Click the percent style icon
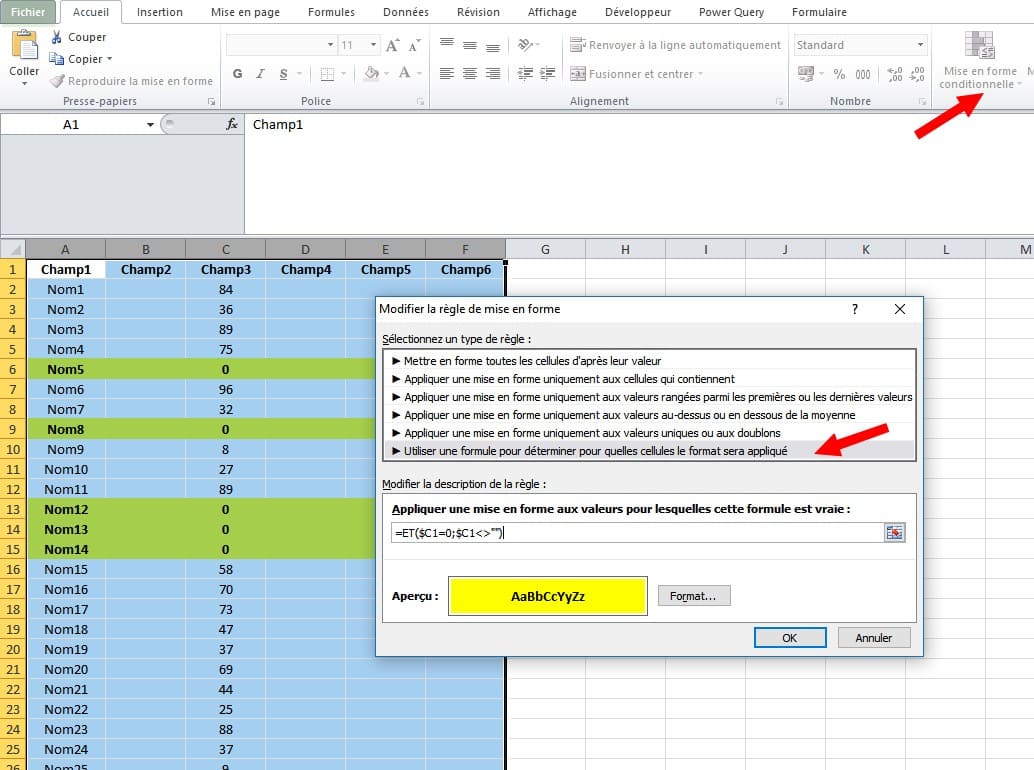The image size is (1034, 770). [839, 74]
